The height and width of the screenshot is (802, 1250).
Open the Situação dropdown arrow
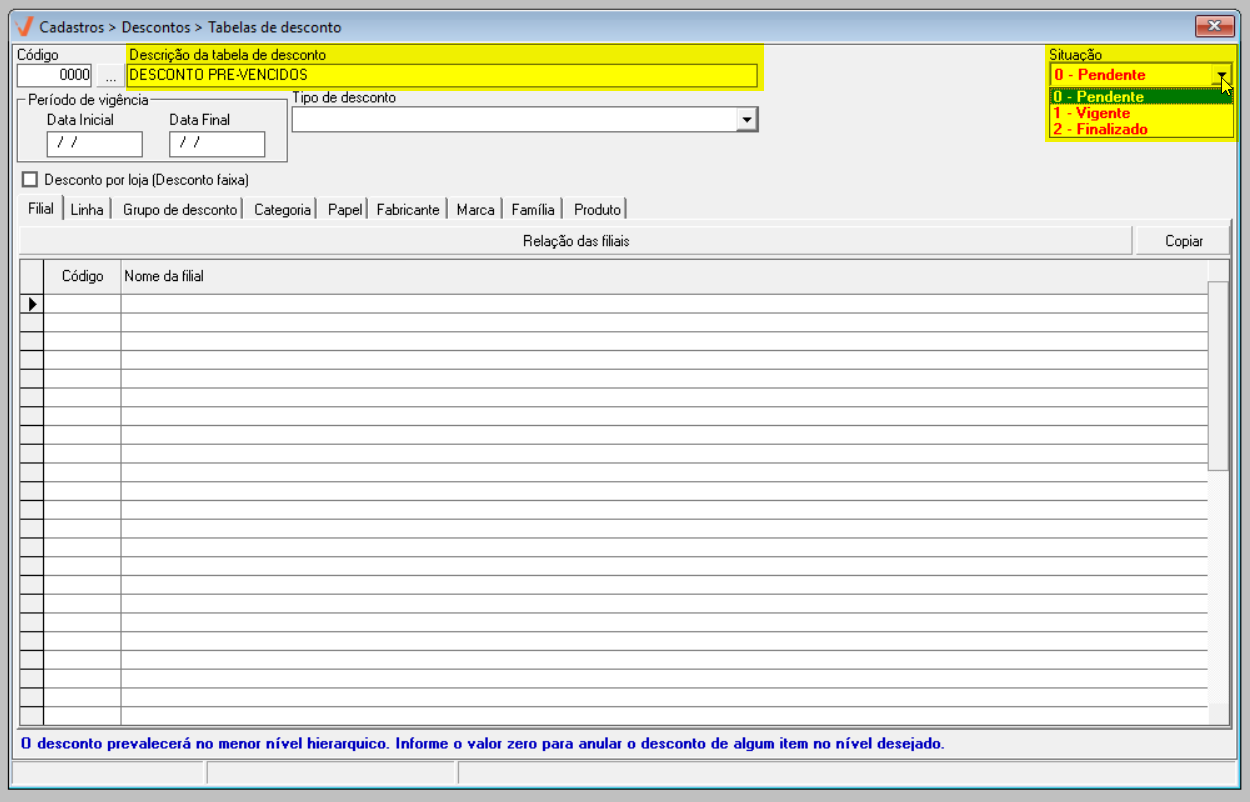1221,75
